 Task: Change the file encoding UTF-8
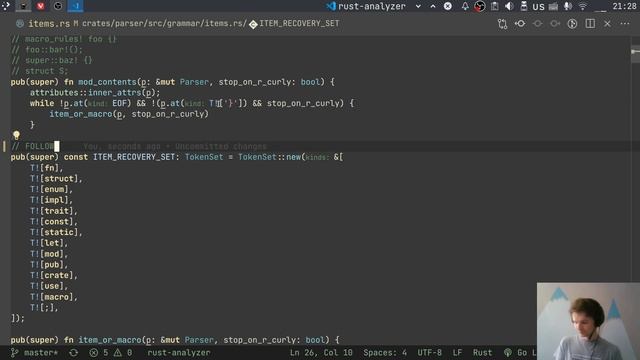(x=429, y=353)
